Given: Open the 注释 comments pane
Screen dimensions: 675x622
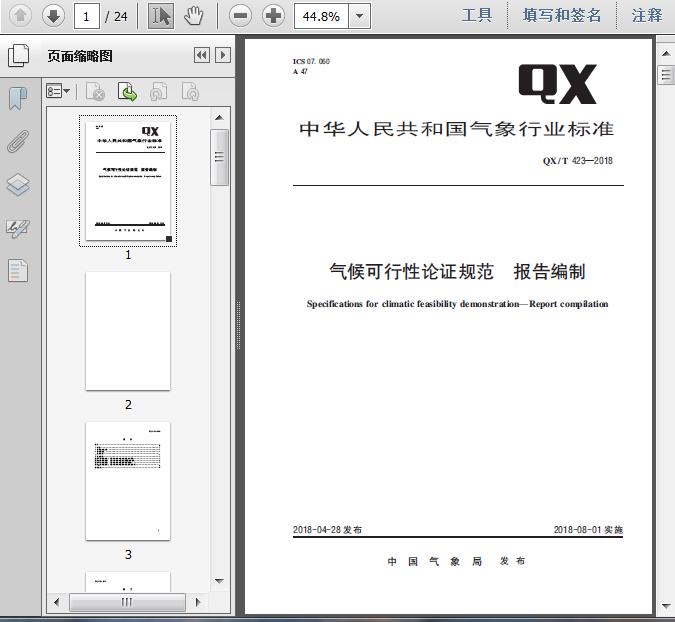Looking at the screenshot, I should (x=647, y=15).
